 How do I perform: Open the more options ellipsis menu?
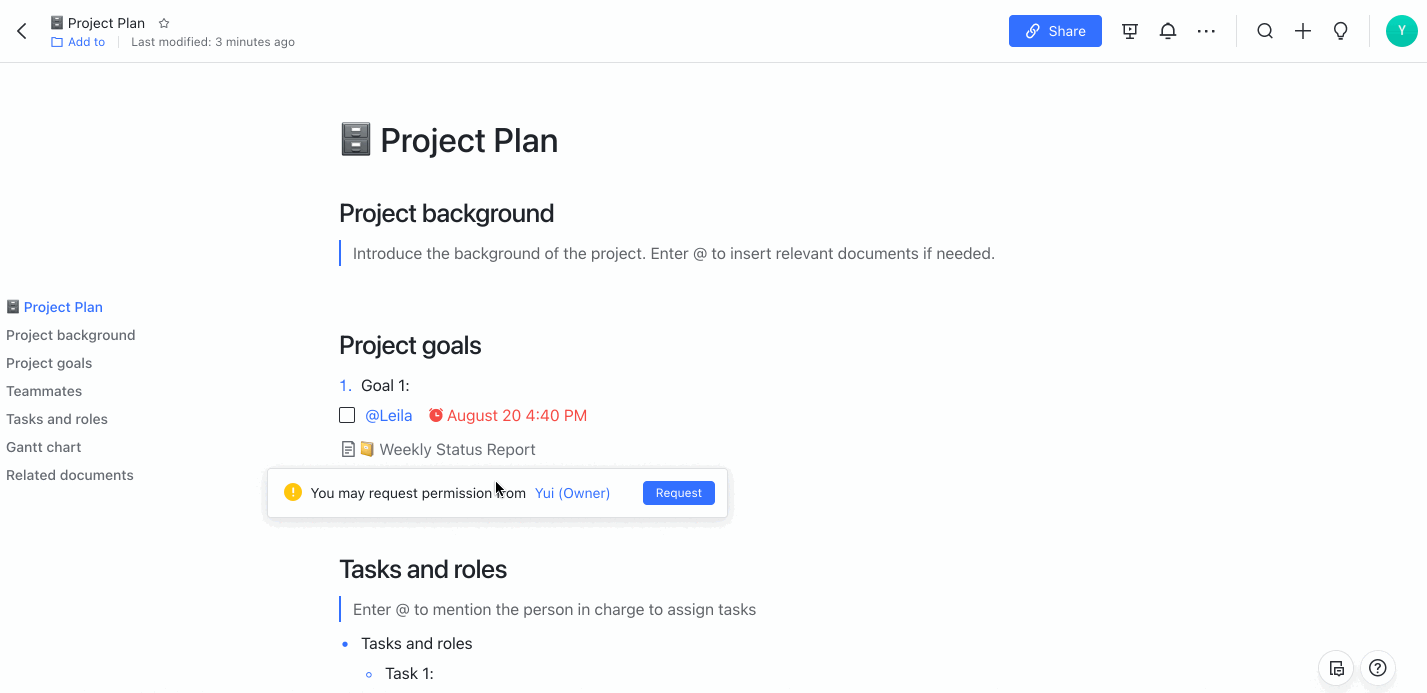pos(1205,31)
